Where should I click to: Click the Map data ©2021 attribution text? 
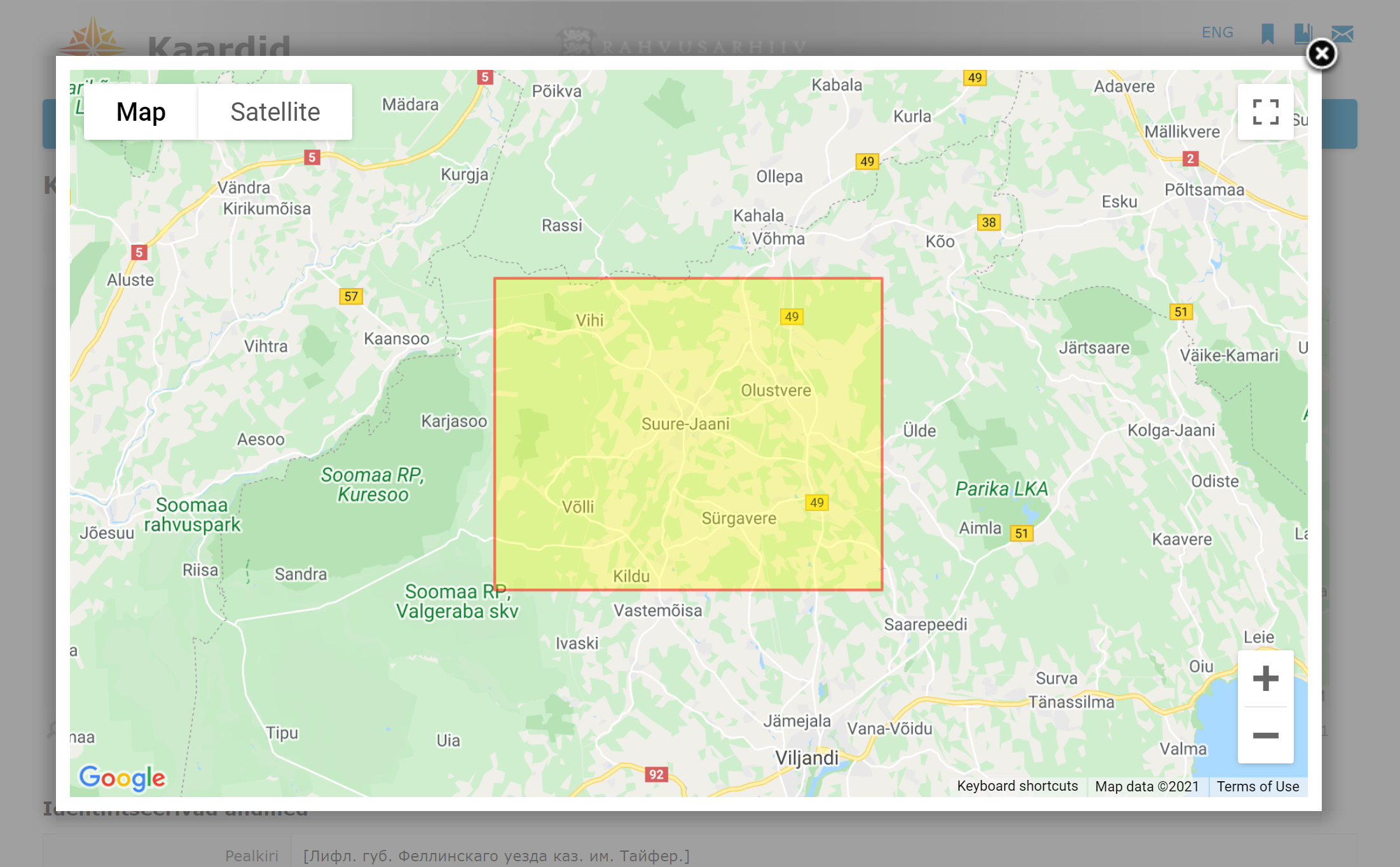pos(1147,786)
